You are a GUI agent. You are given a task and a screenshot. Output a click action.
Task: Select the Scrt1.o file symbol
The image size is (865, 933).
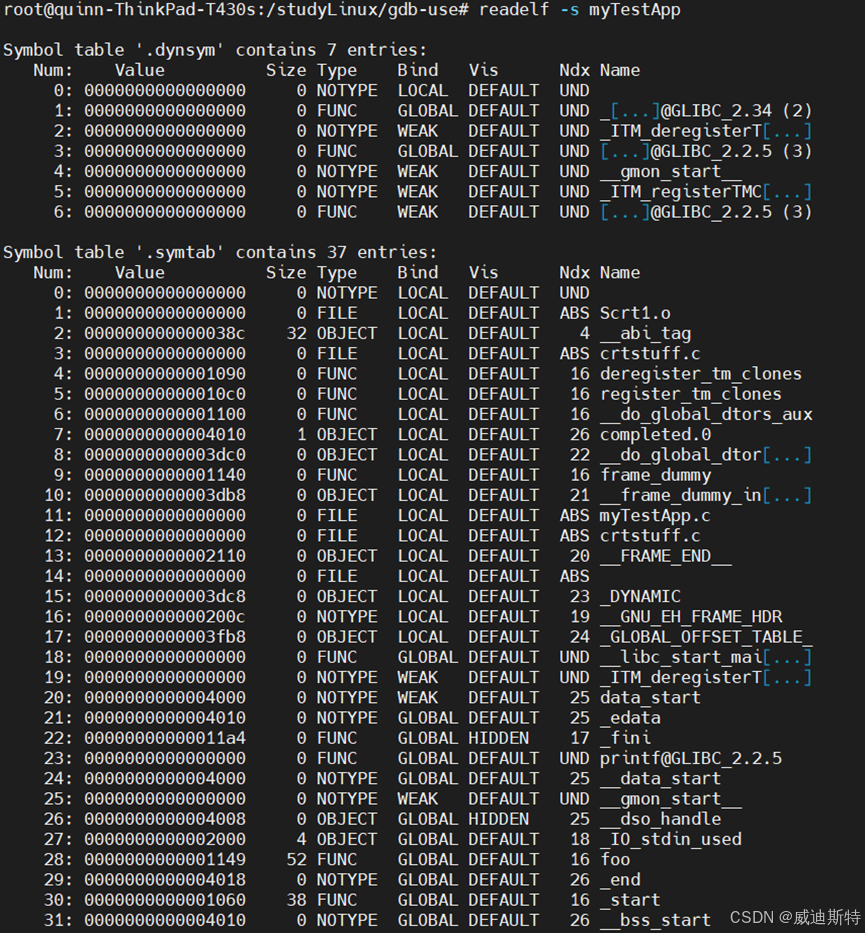633,312
